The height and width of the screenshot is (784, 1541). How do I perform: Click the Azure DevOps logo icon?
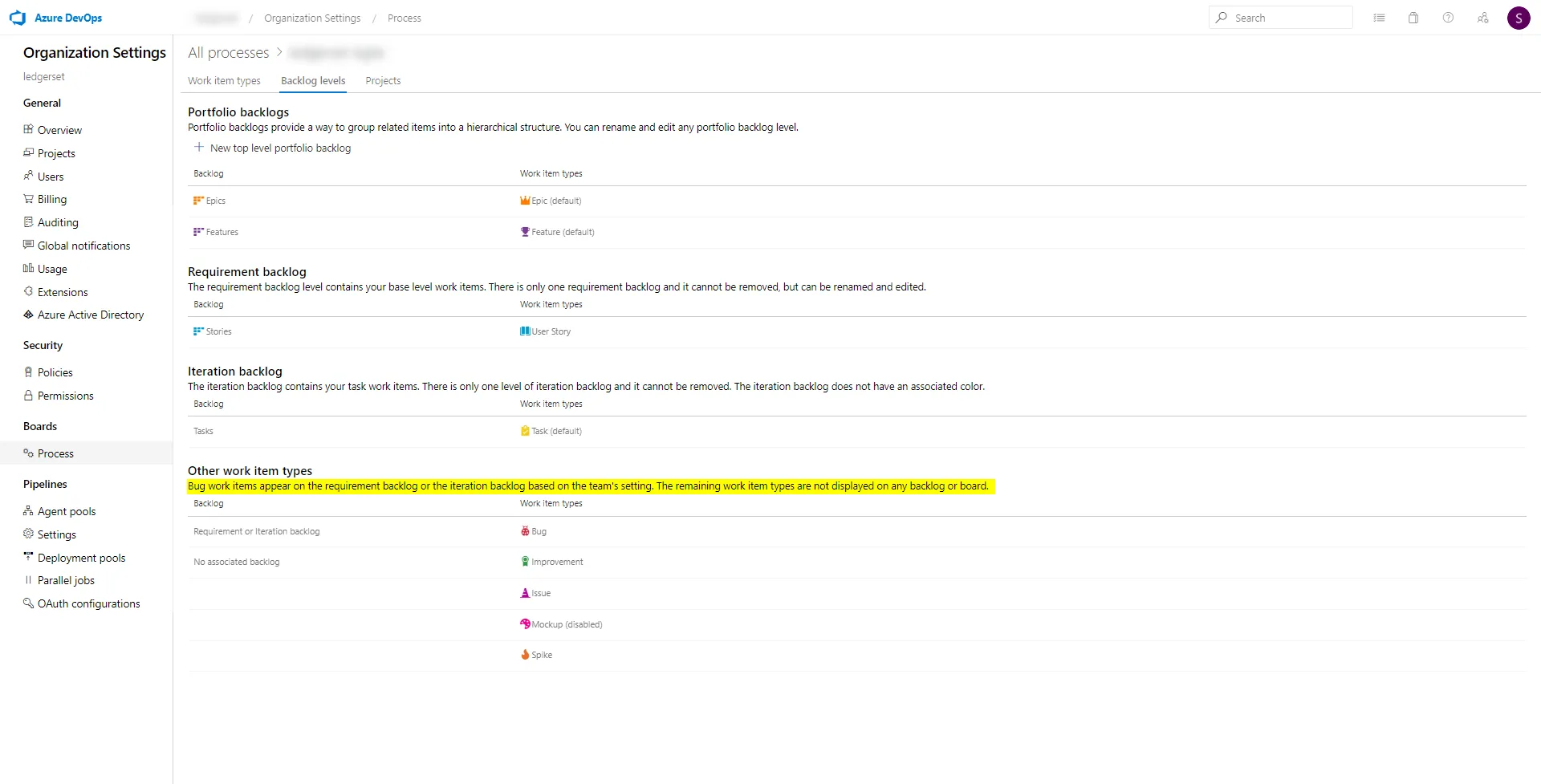(x=18, y=18)
